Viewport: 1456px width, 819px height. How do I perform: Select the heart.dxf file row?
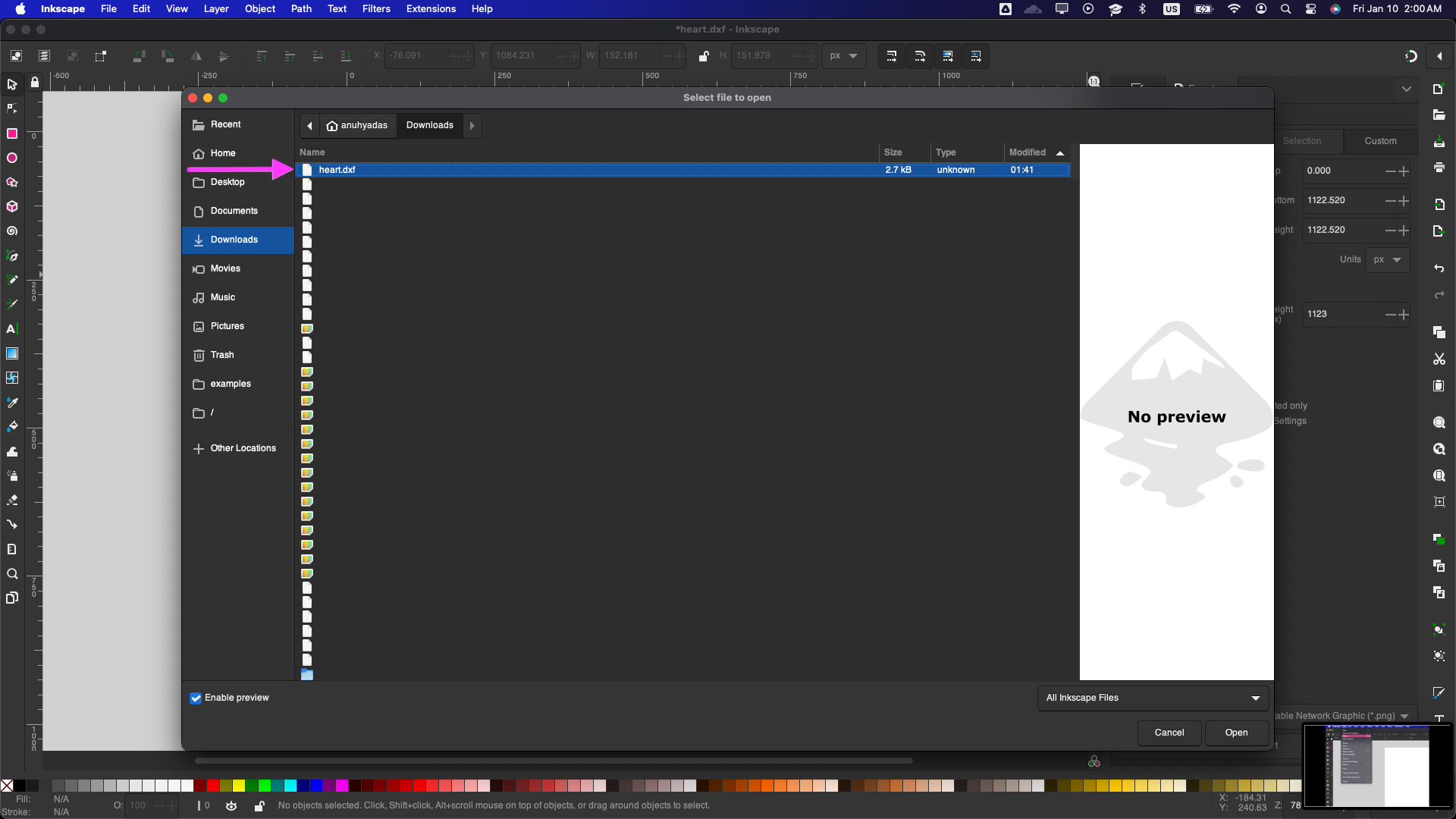pyautogui.click(x=685, y=170)
